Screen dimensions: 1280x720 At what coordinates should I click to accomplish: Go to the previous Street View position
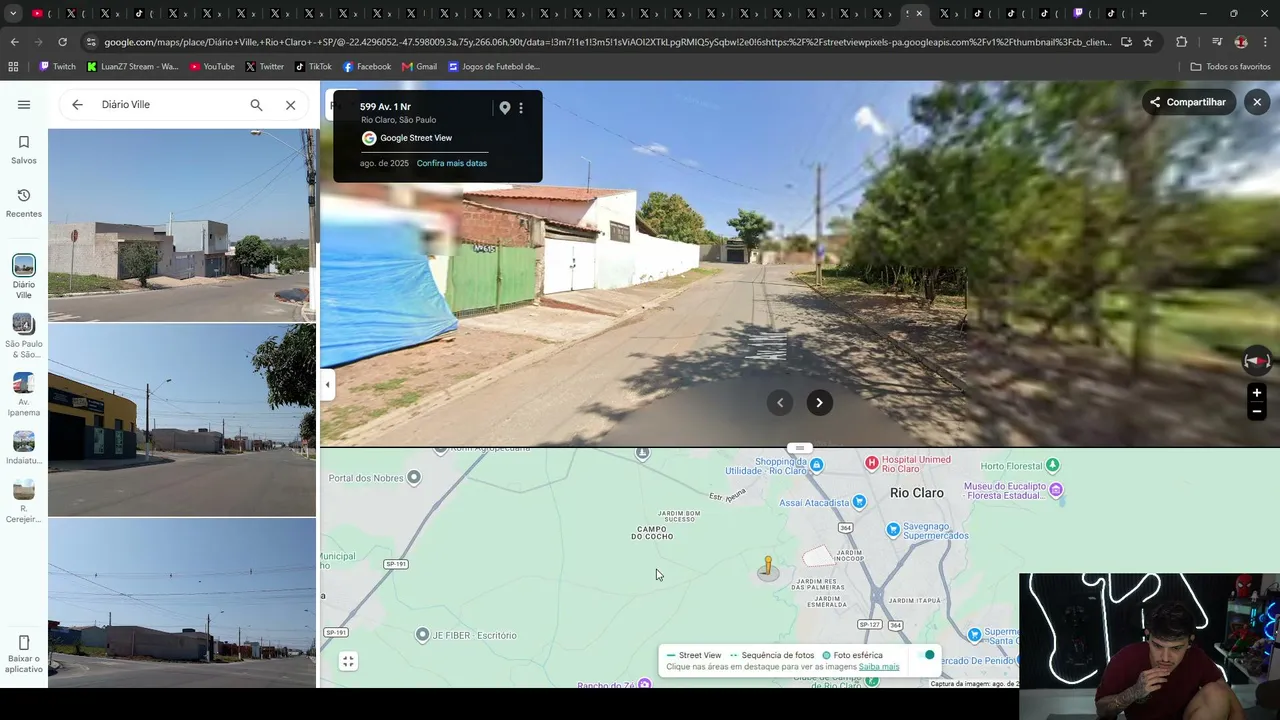[780, 402]
